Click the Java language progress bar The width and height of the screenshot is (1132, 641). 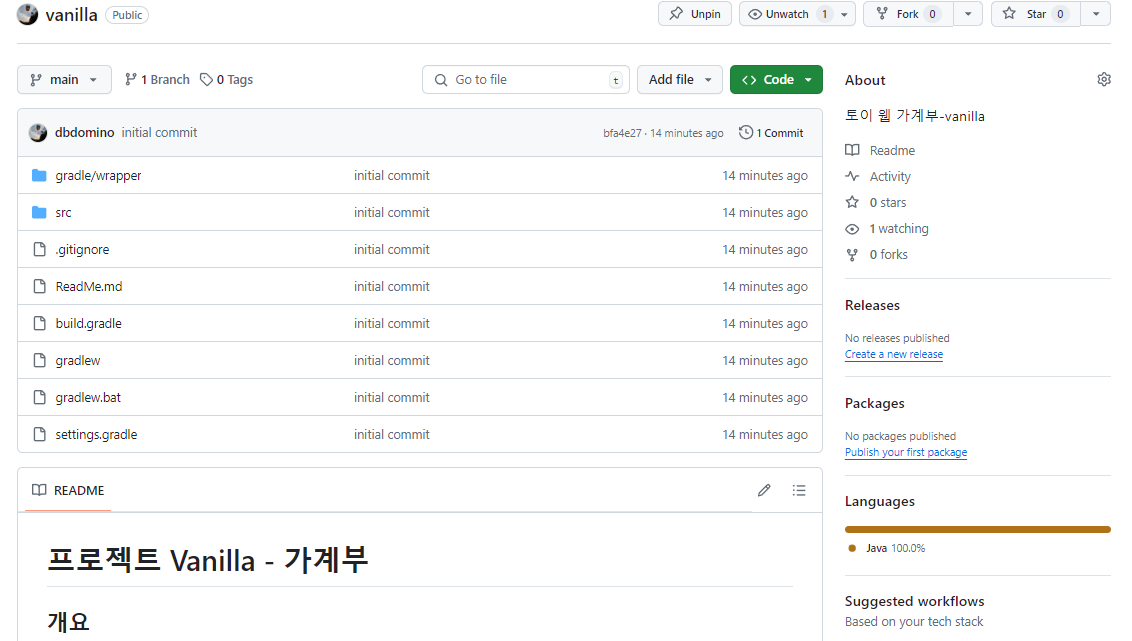[x=978, y=530]
